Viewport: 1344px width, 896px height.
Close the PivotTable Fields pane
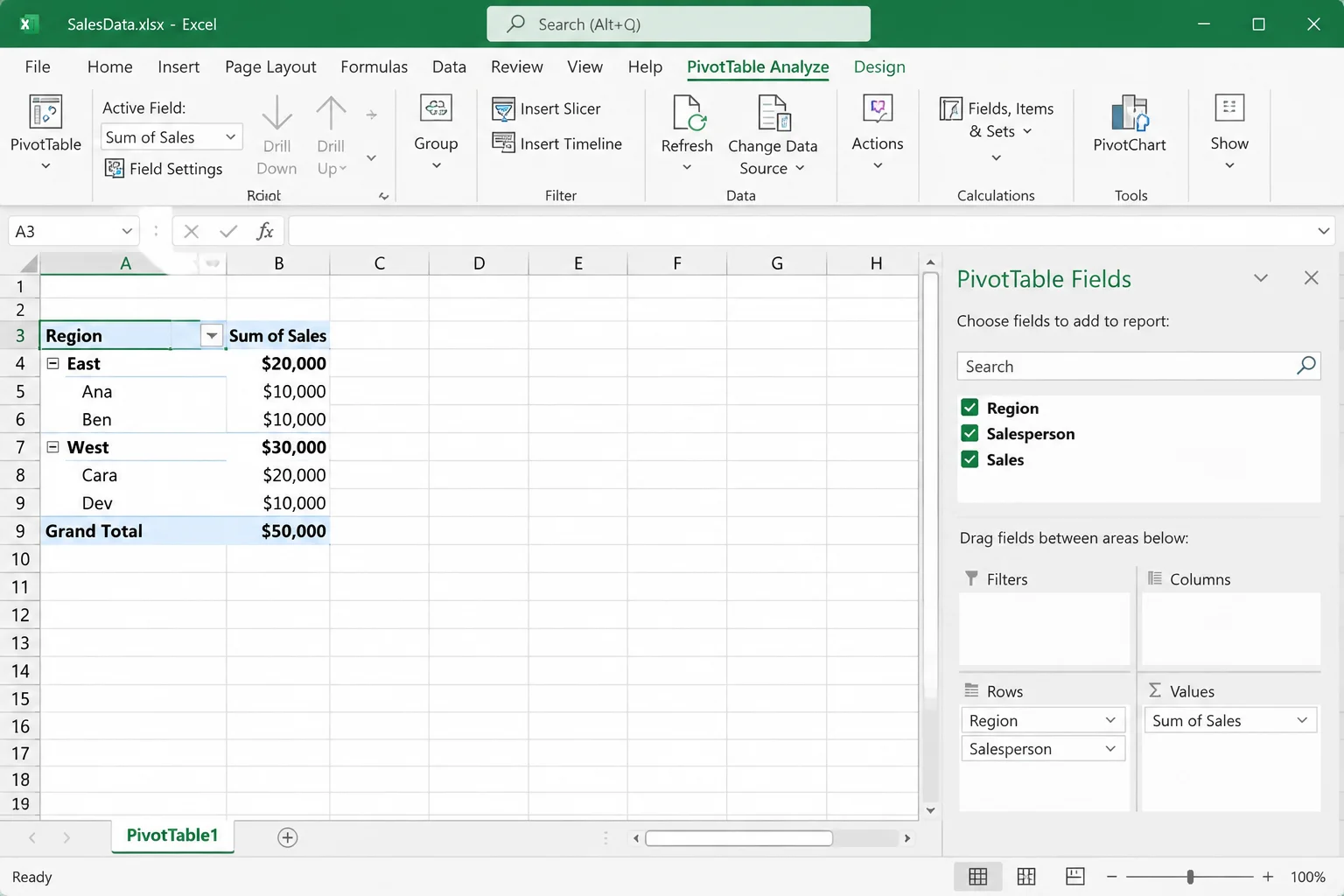[x=1311, y=278]
